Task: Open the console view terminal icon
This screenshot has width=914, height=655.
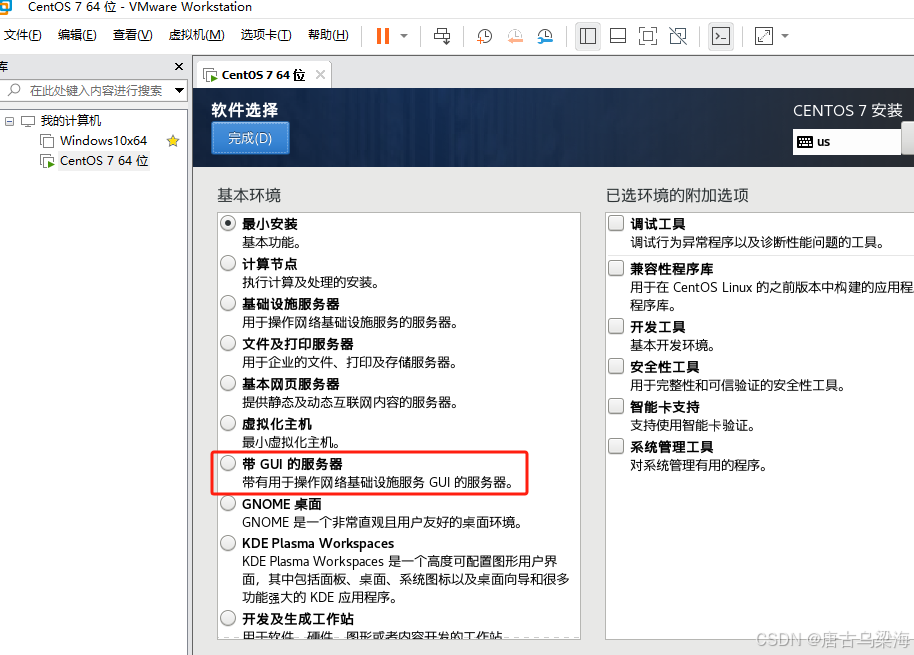Action: coord(721,36)
